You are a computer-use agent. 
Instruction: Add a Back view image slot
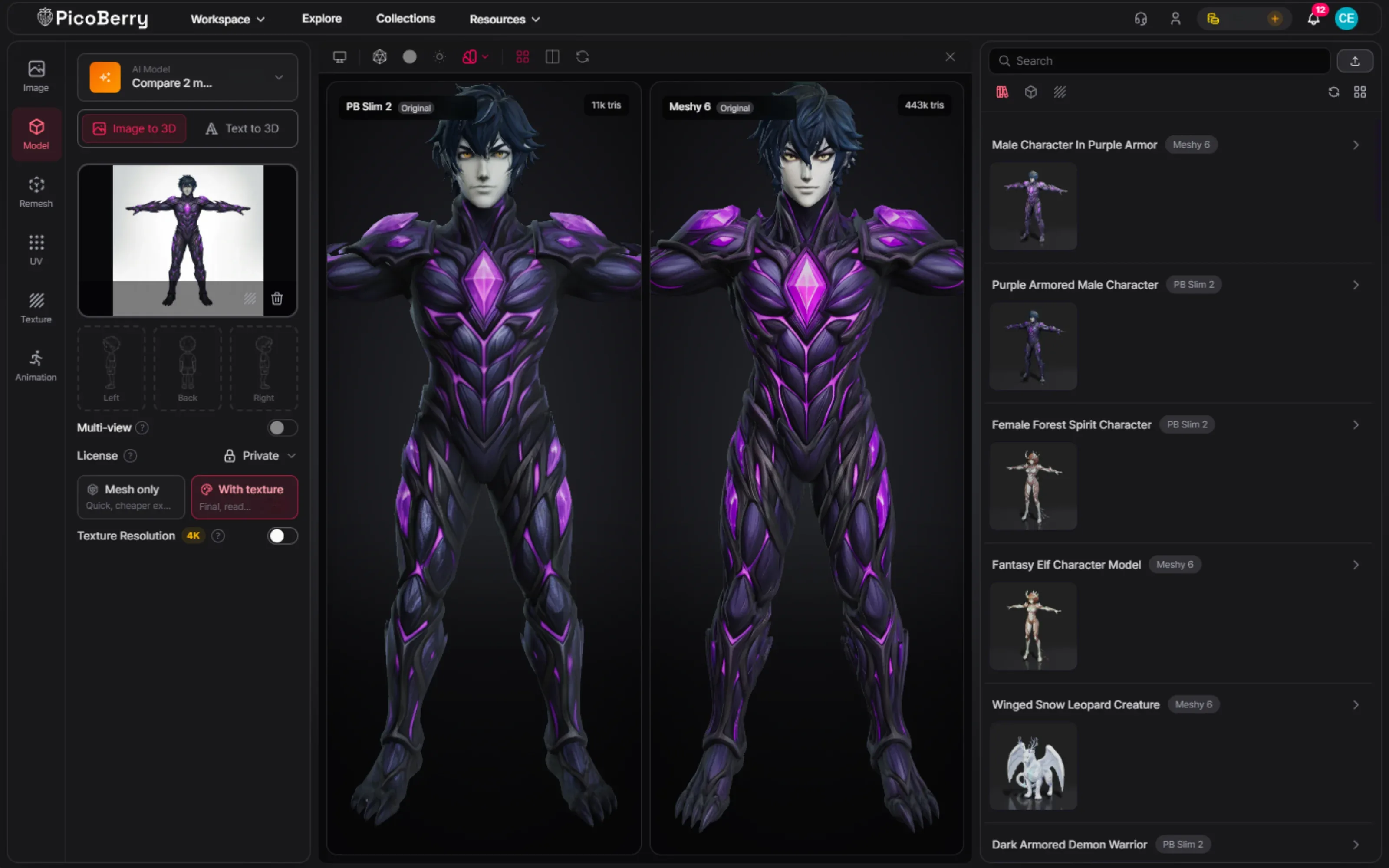pos(188,368)
